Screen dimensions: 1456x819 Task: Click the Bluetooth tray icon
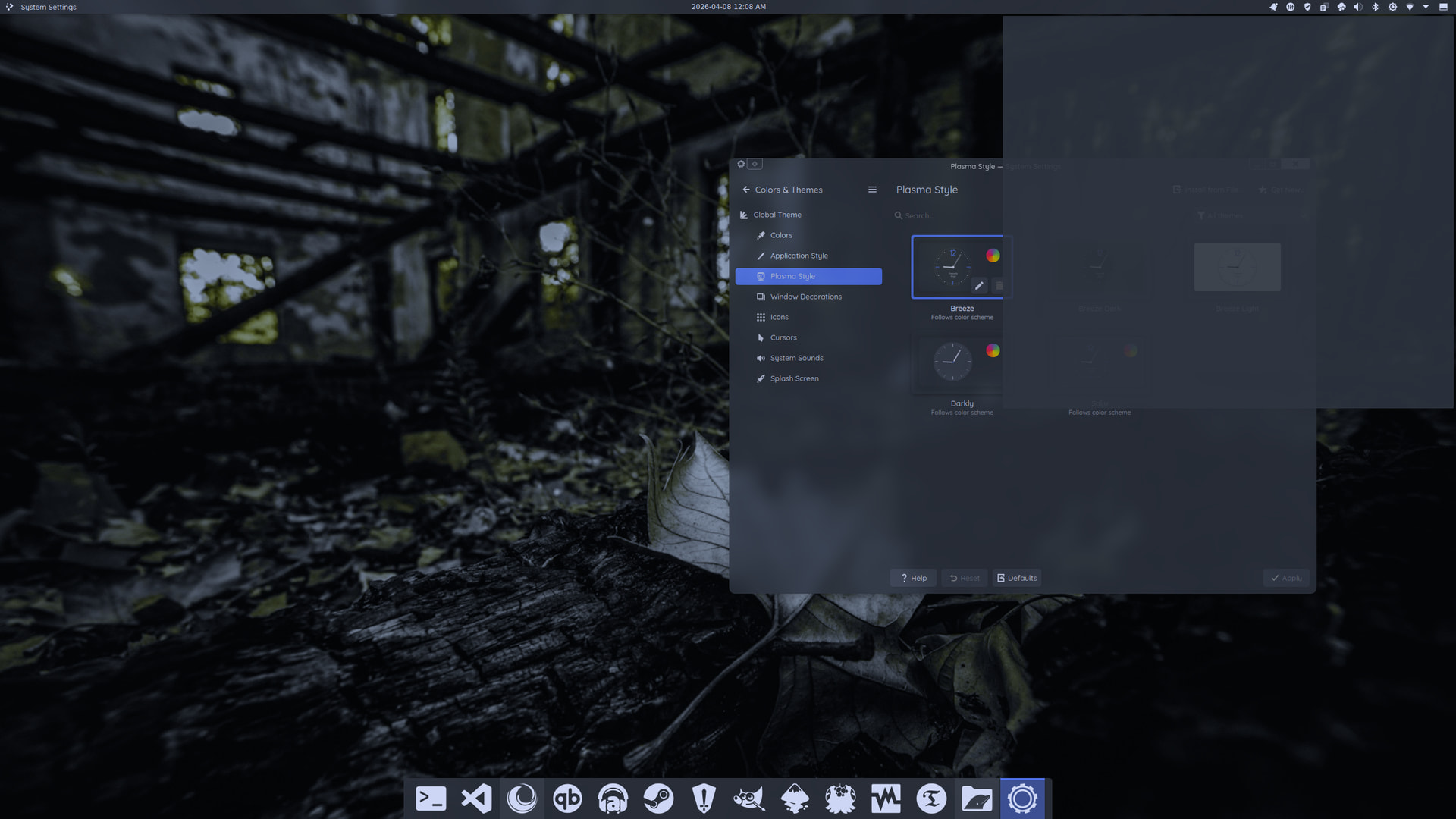(1376, 7)
